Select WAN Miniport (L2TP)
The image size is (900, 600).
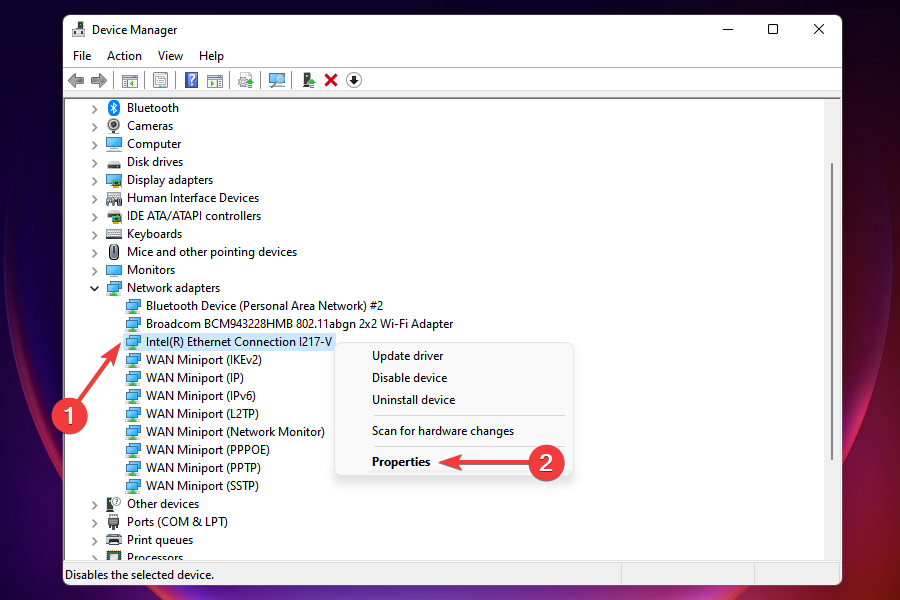click(202, 414)
